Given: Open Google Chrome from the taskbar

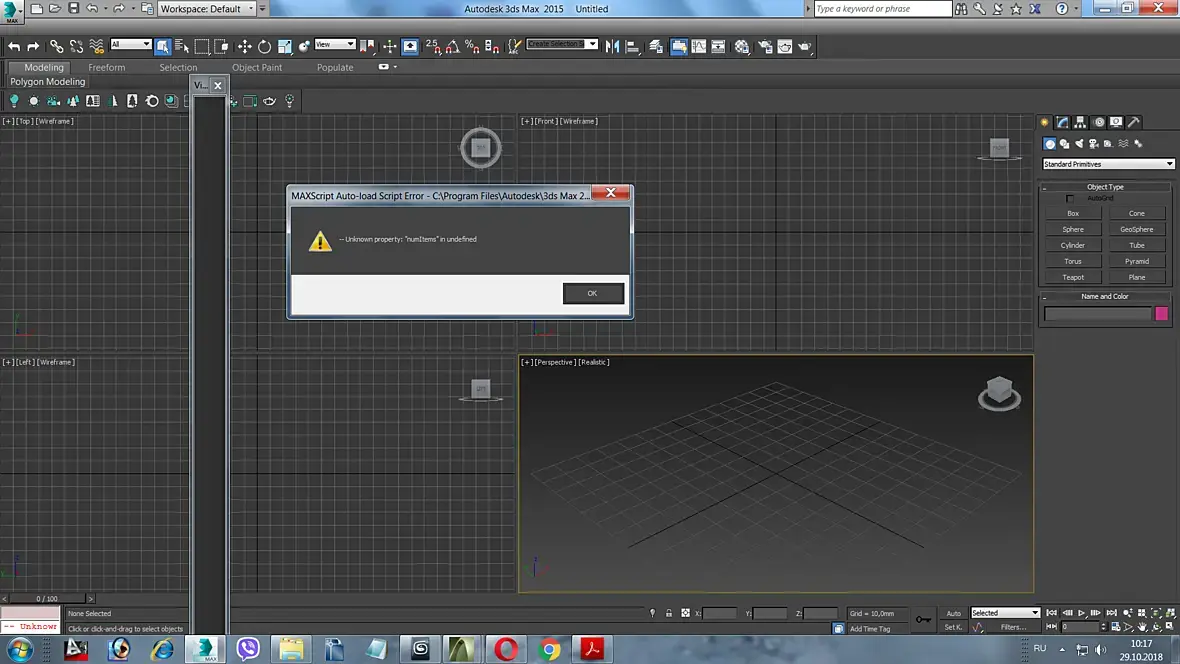Looking at the screenshot, I should [550, 649].
